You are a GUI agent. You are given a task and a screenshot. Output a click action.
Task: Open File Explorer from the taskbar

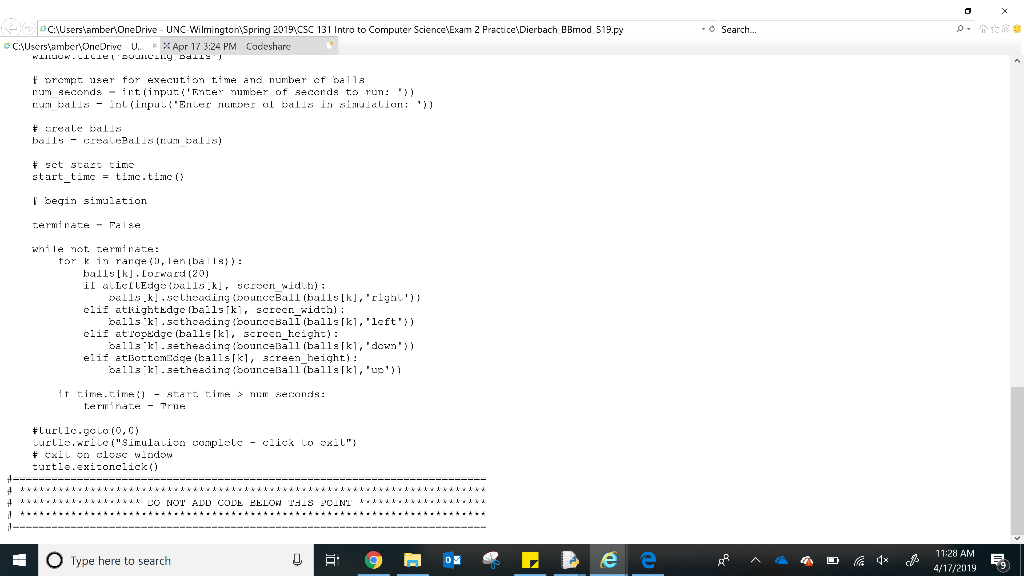point(412,560)
